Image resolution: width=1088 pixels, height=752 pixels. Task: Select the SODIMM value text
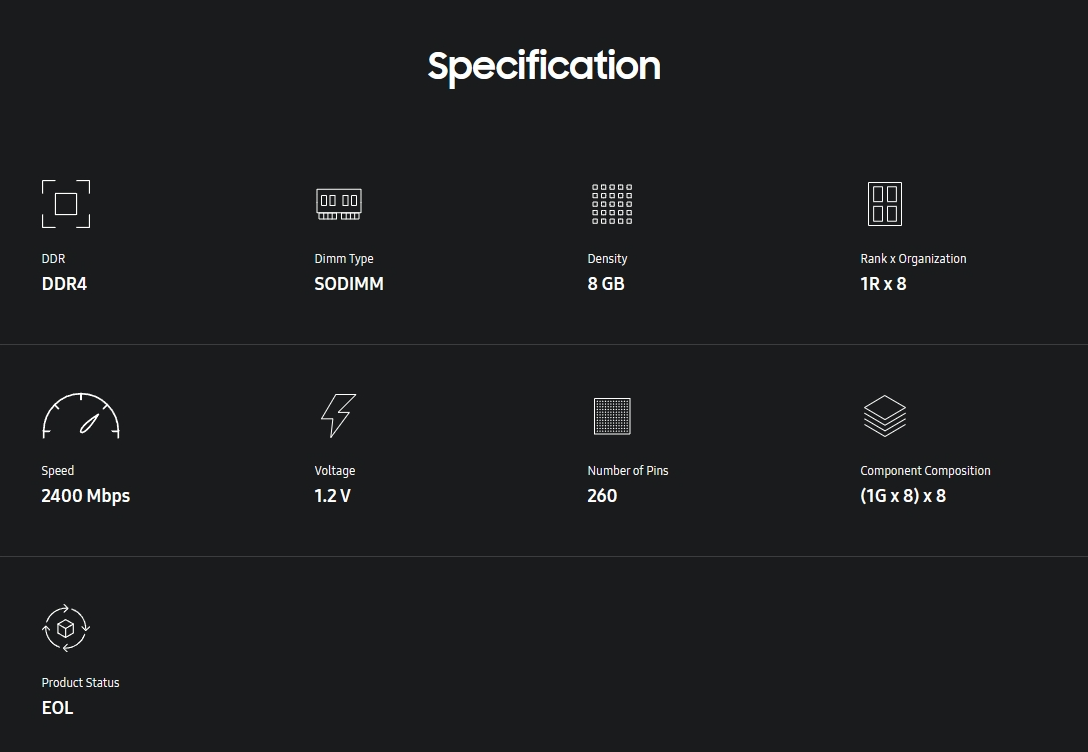click(349, 284)
